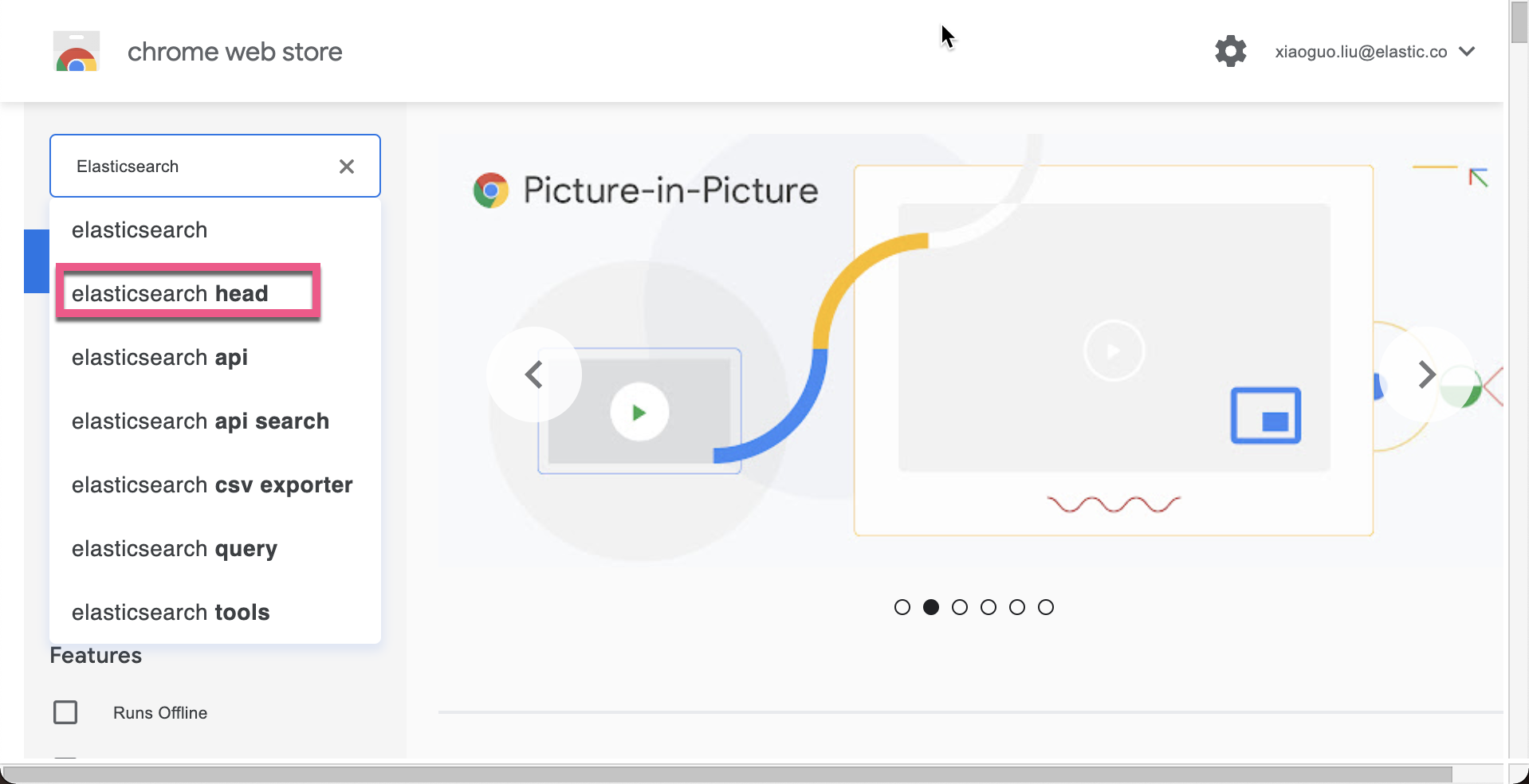Open the settings gear

1230,50
